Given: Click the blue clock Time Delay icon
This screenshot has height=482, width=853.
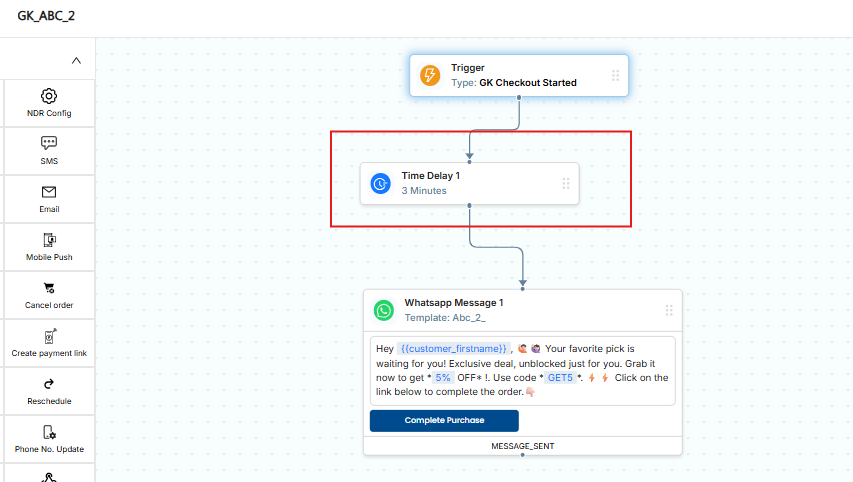Looking at the screenshot, I should pos(380,183).
